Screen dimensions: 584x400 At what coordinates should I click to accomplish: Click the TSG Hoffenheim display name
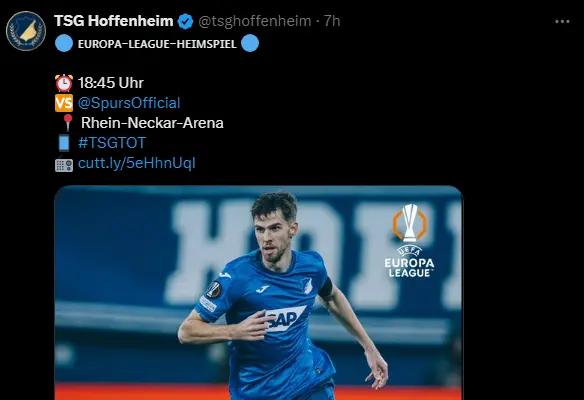[x=114, y=21]
